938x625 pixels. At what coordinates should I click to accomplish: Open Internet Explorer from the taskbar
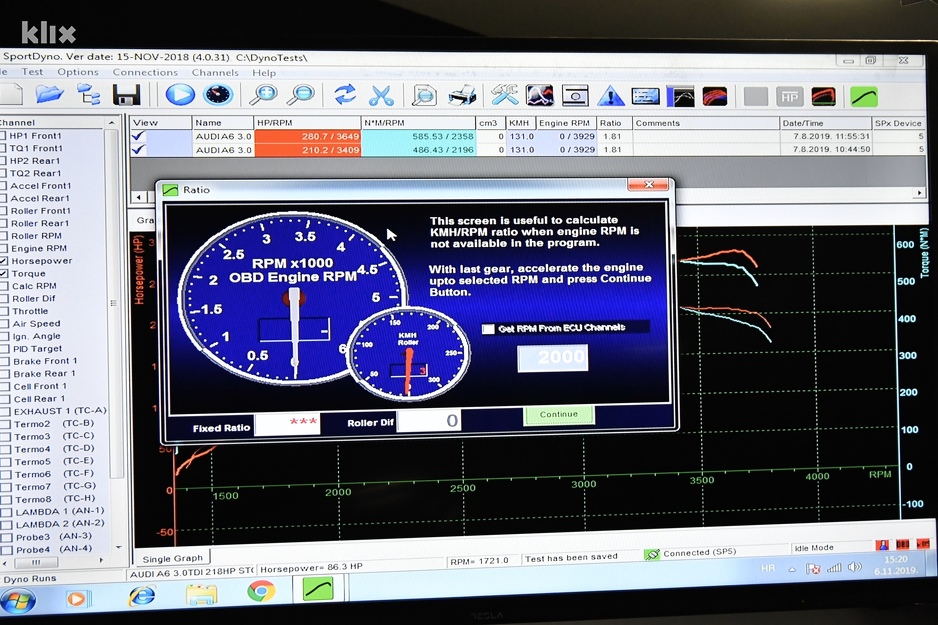pos(142,596)
